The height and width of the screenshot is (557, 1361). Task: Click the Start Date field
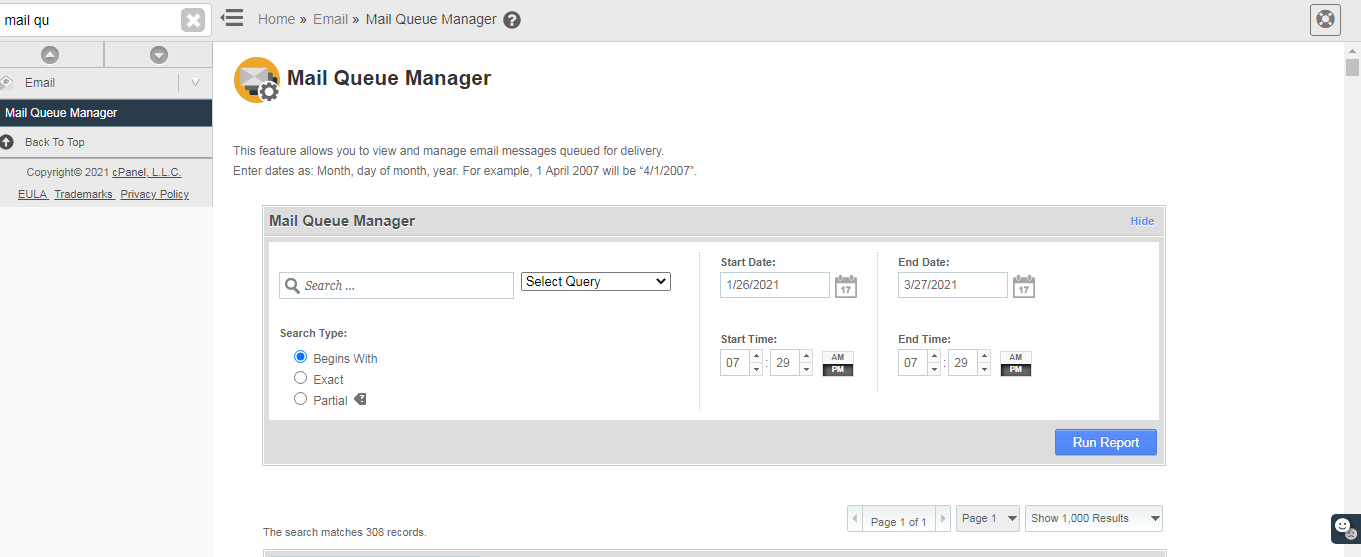click(775, 285)
